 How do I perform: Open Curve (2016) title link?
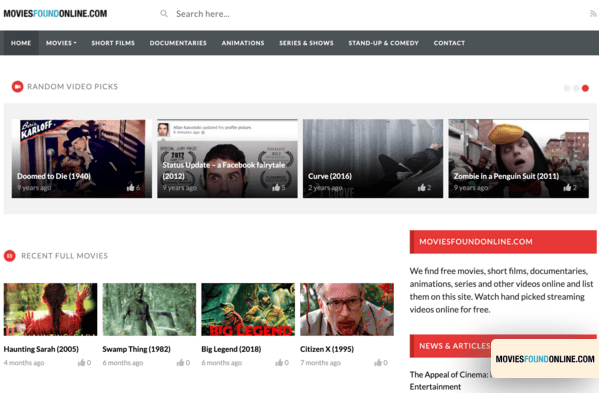(330, 176)
